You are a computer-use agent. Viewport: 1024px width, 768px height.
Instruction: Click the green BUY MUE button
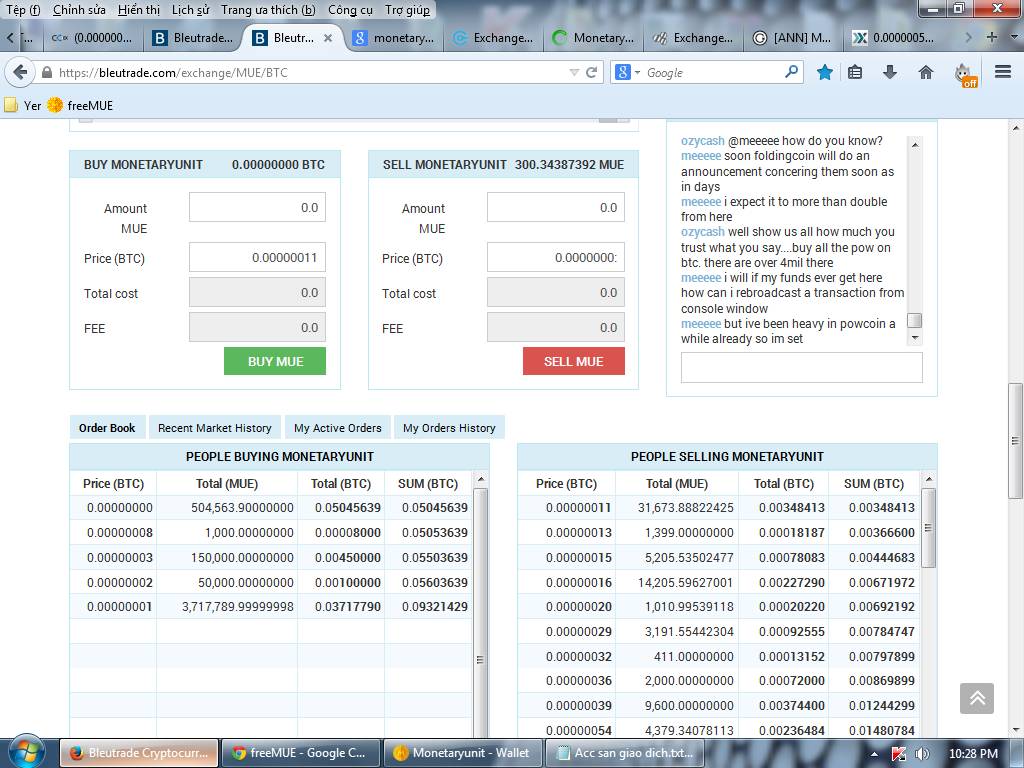(275, 361)
